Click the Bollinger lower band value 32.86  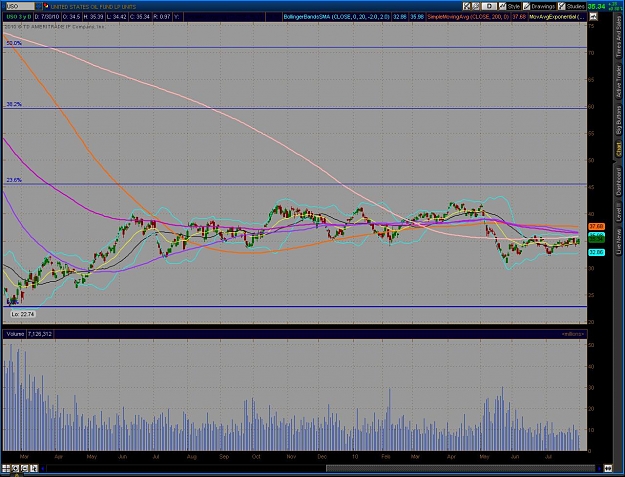(x=399, y=17)
